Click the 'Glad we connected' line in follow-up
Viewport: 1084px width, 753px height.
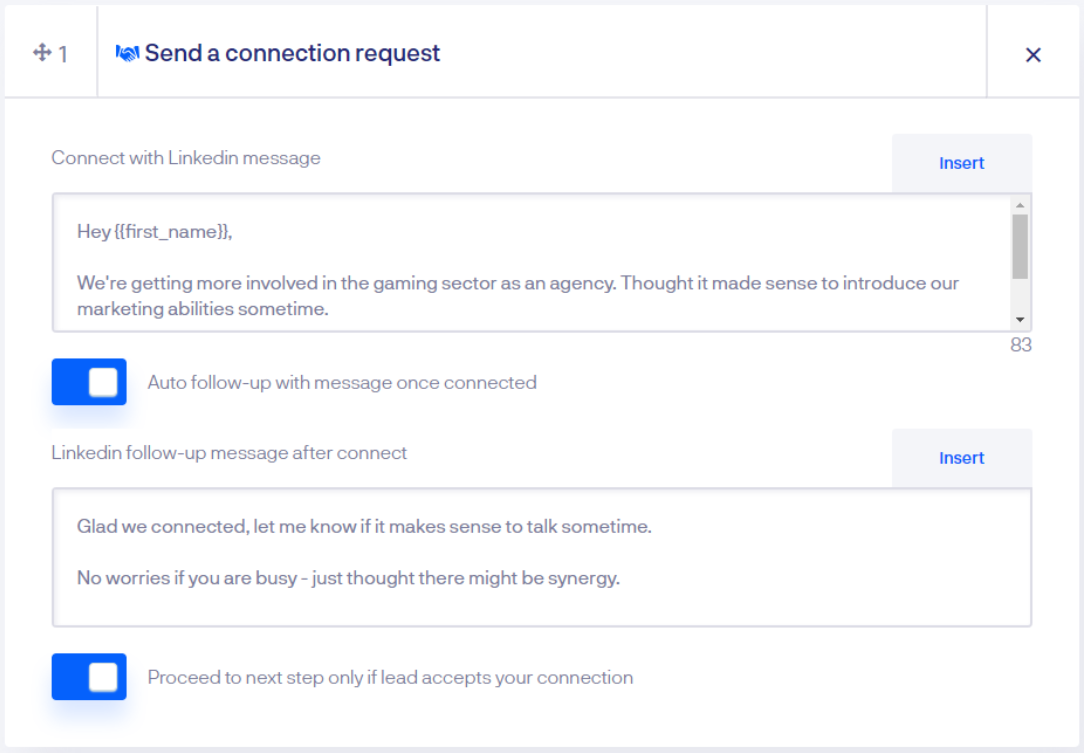[364, 526]
